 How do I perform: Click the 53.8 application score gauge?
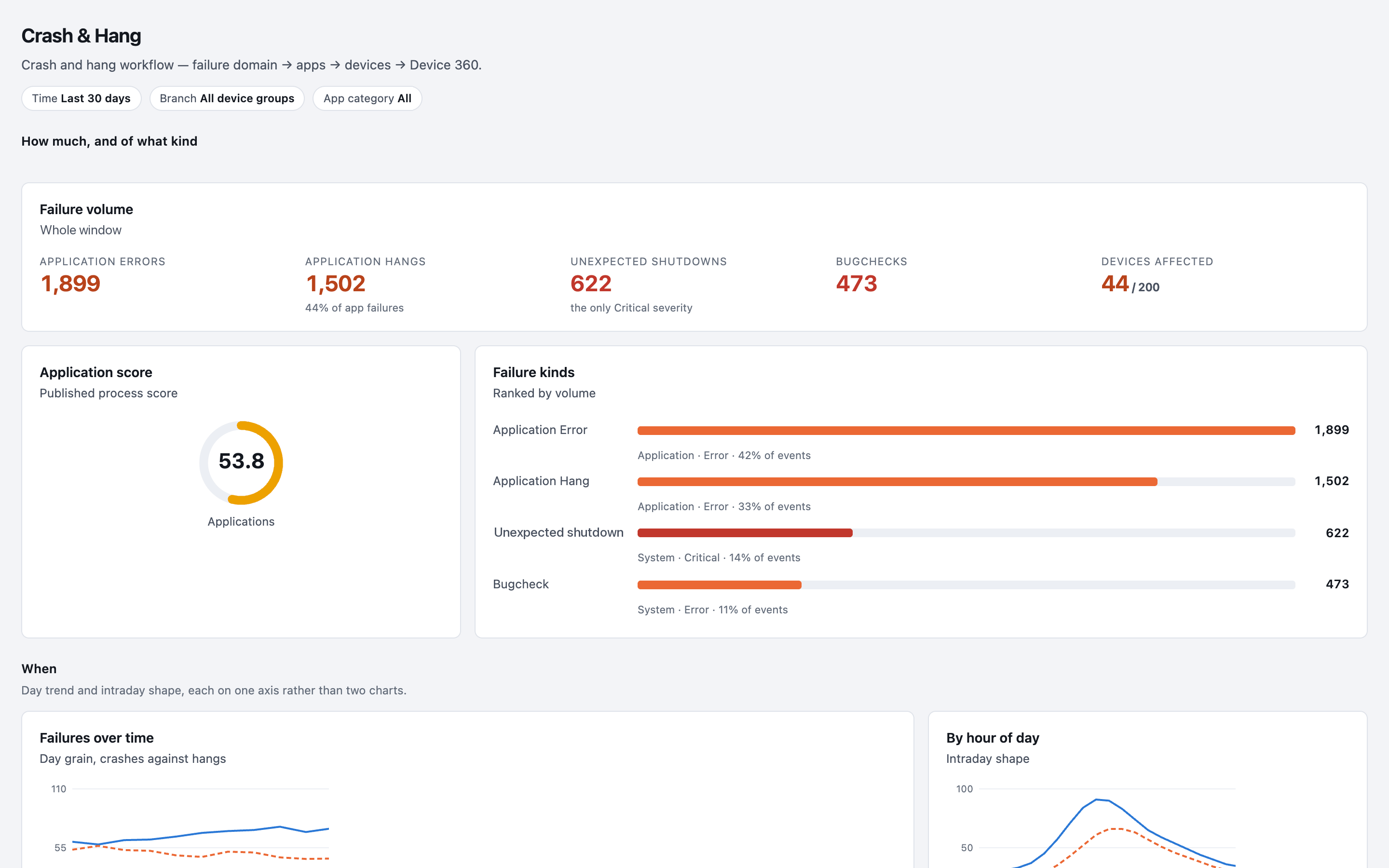(241, 463)
